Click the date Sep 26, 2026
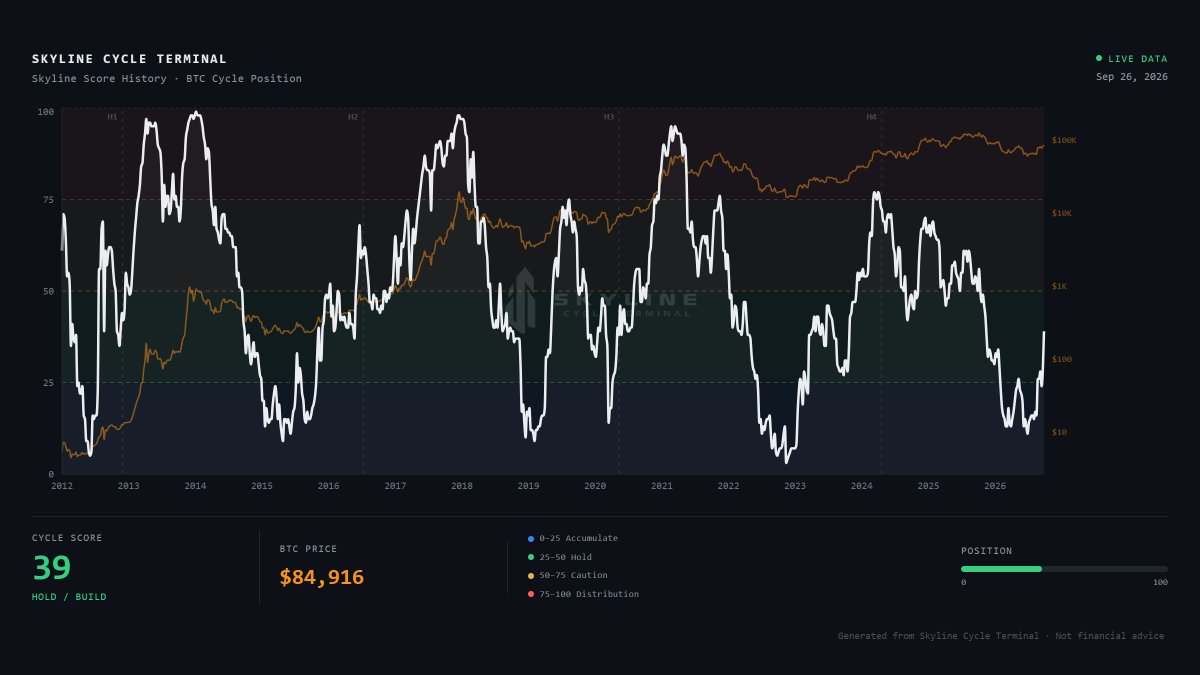 [1132, 76]
